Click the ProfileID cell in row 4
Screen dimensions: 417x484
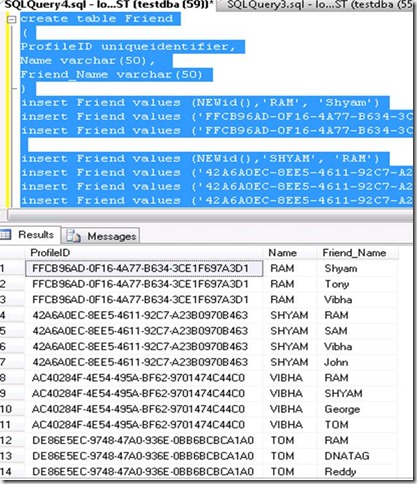[x=144, y=315]
